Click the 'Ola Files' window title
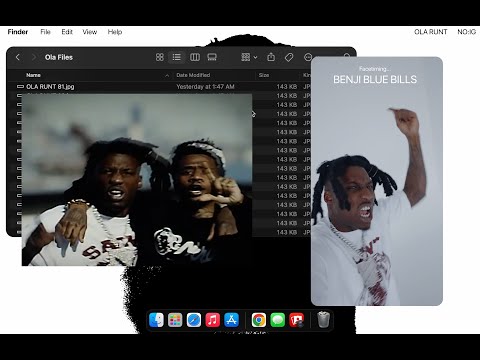Image resolution: width=480 pixels, height=360 pixels. point(59,57)
